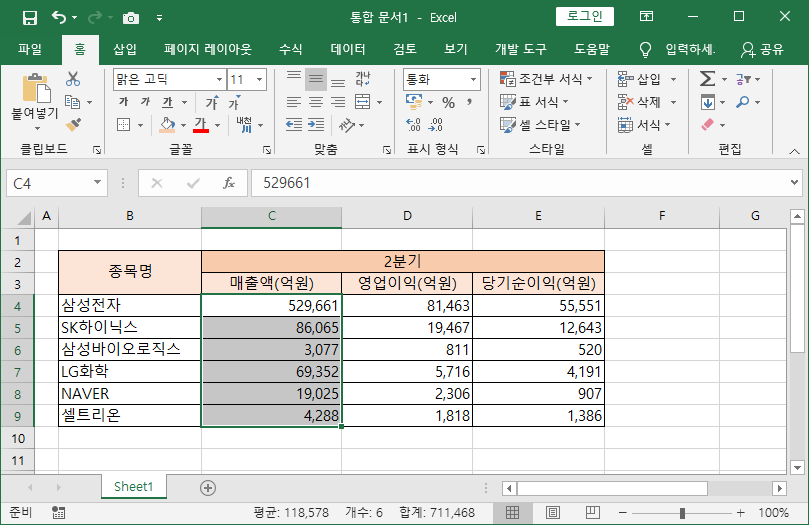This screenshot has width=809, height=525.
Task: Click the fill color bucket swatch
Action: (x=167, y=125)
